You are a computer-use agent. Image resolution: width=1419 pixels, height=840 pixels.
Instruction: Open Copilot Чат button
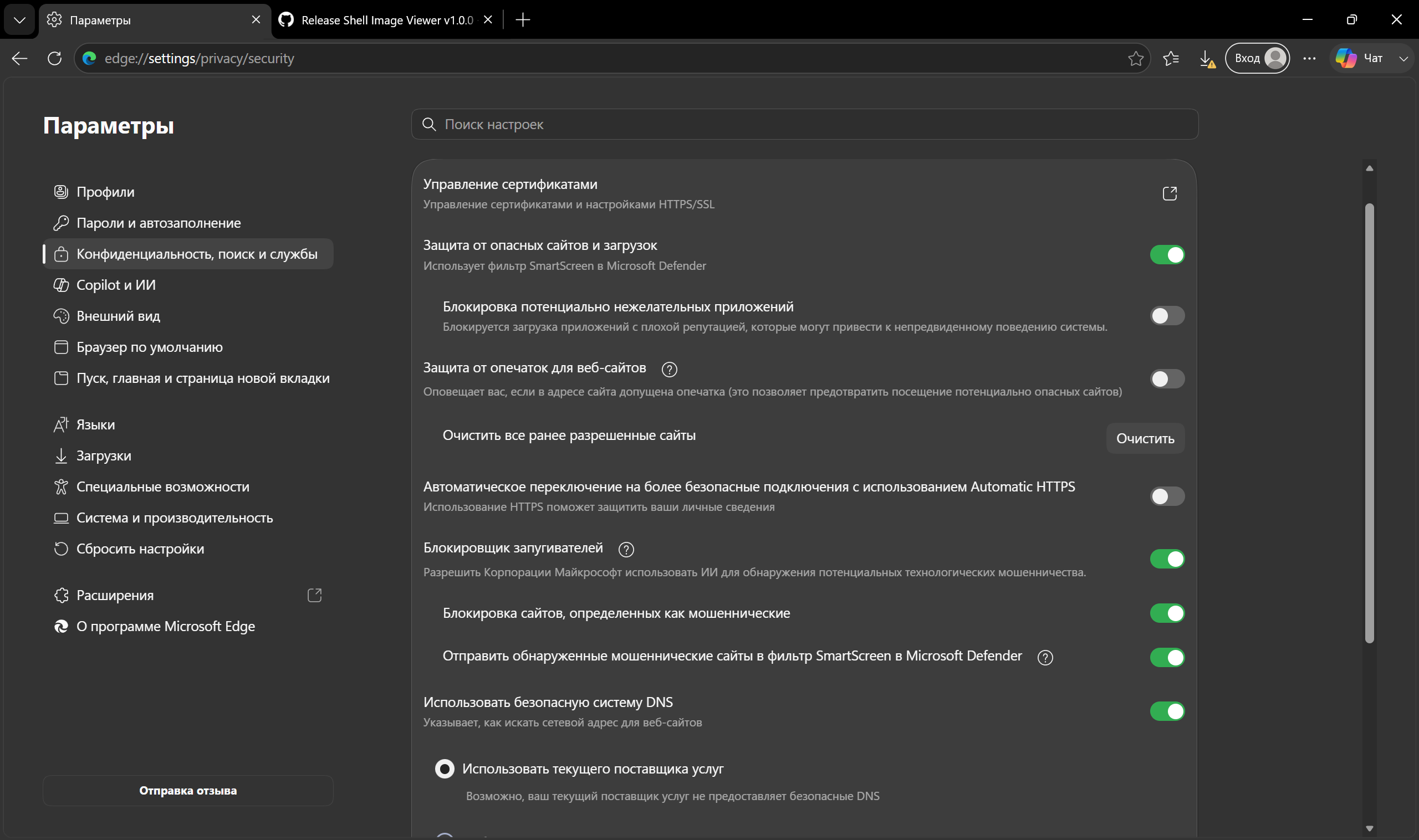pyautogui.click(x=1360, y=58)
